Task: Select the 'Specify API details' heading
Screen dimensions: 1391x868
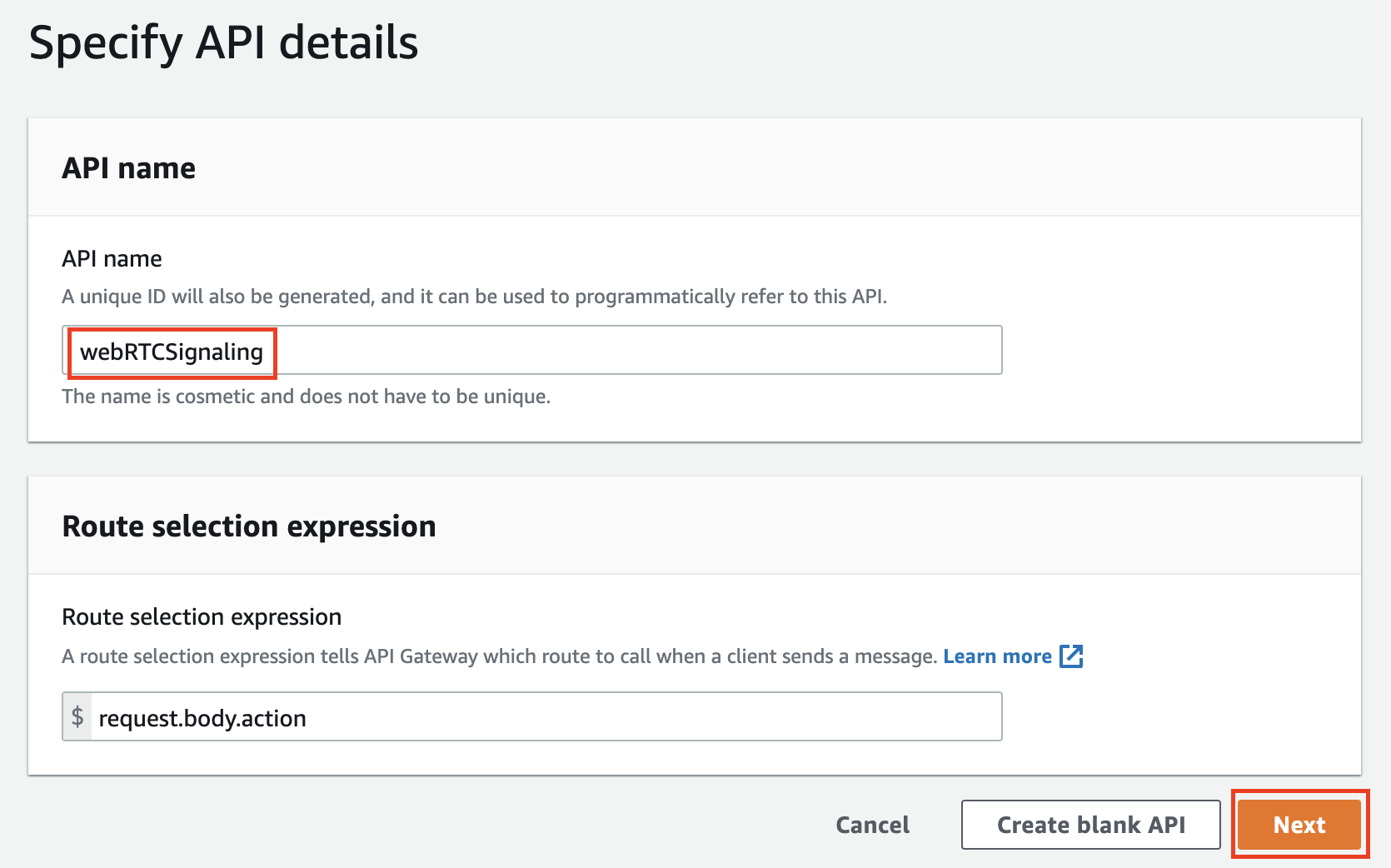Action: point(223,43)
